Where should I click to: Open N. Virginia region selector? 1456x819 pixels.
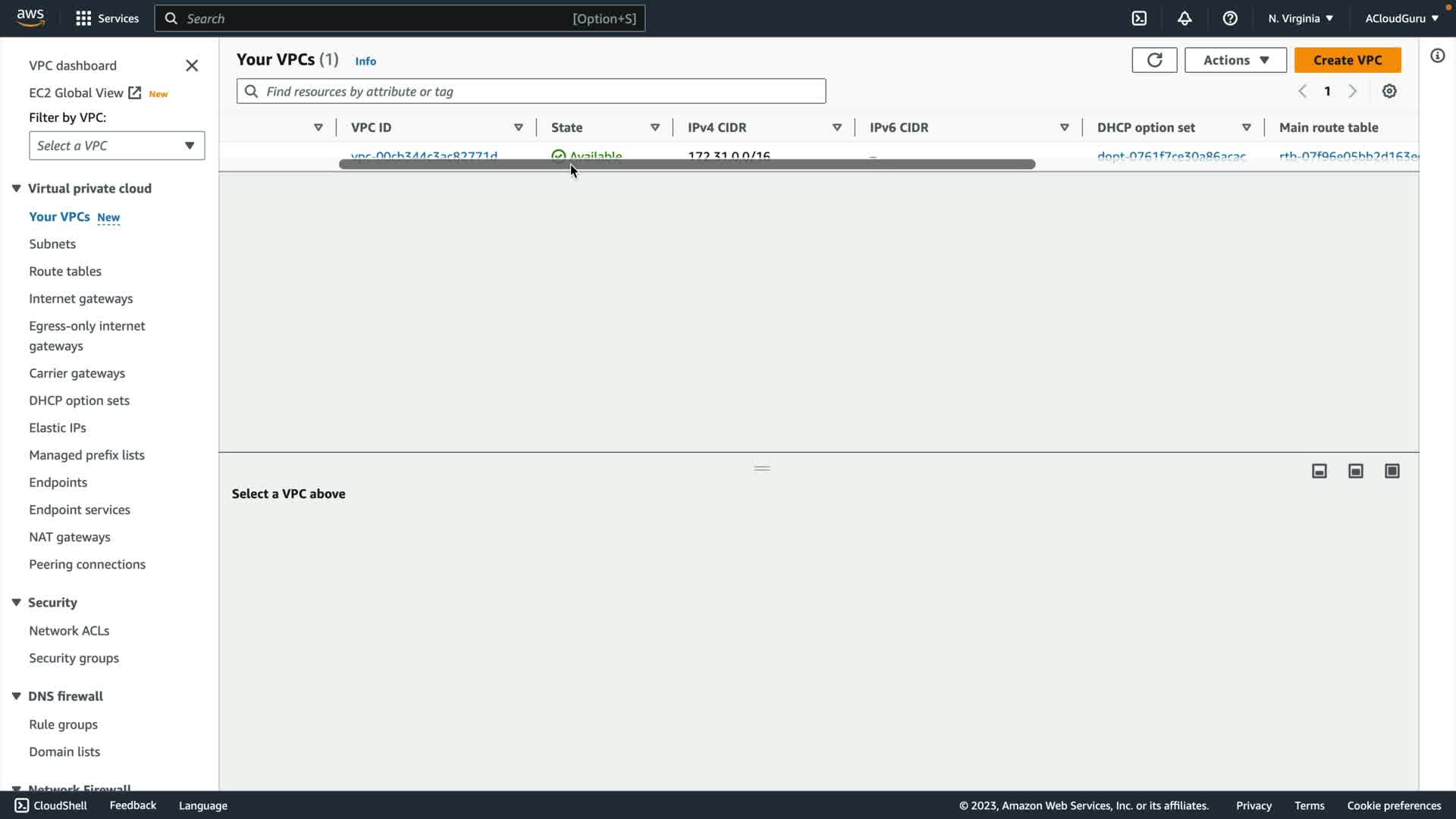pyautogui.click(x=1301, y=18)
